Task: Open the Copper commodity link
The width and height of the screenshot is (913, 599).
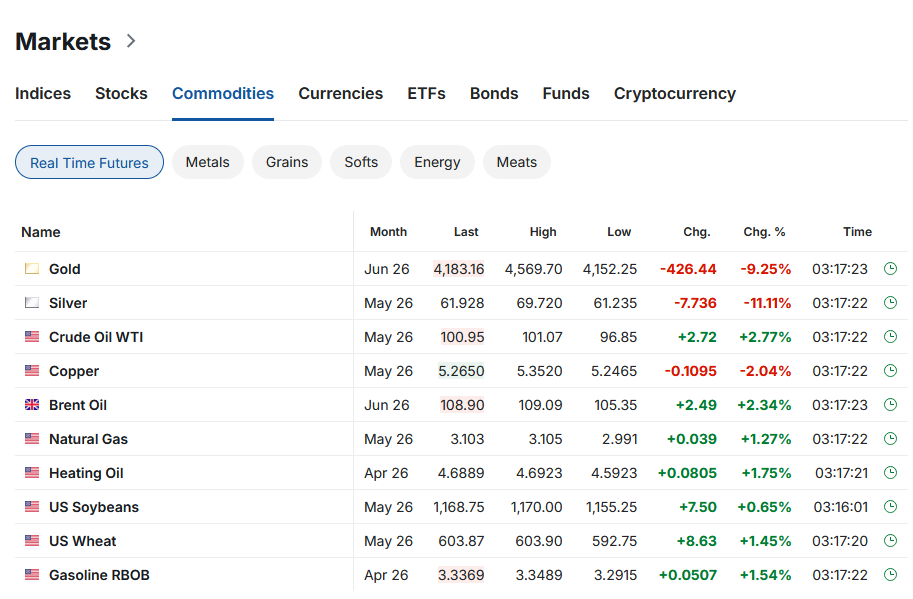Action: point(74,371)
